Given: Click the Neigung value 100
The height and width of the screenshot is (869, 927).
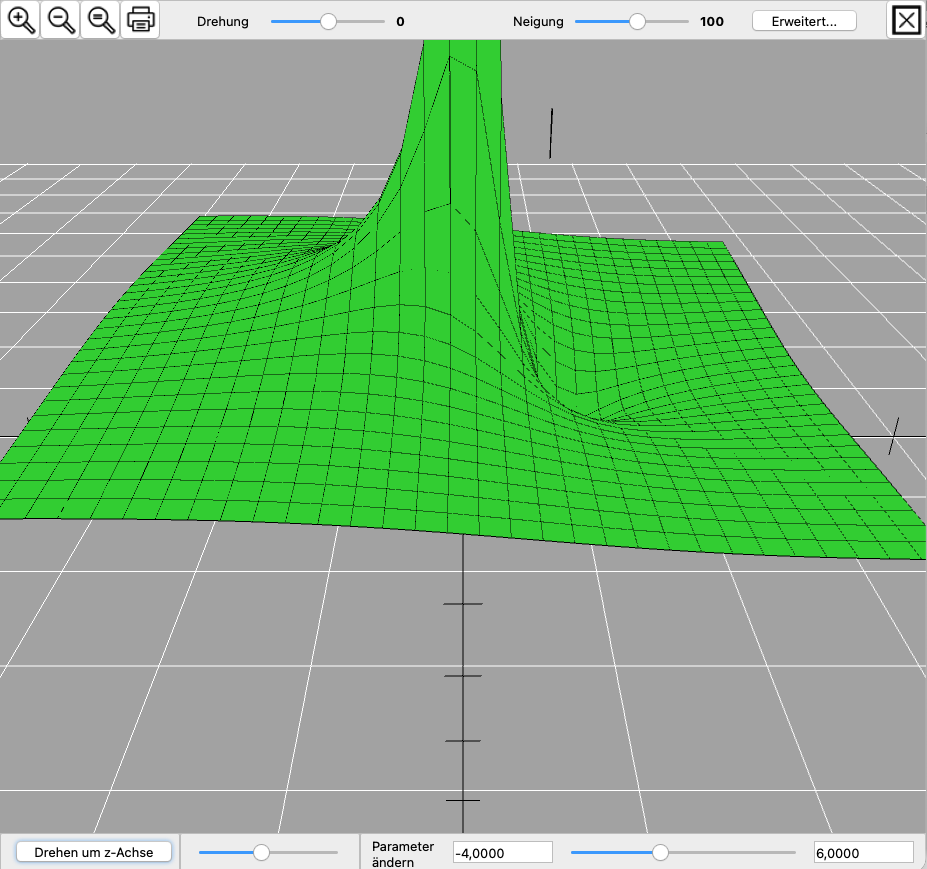Looking at the screenshot, I should tap(712, 21).
